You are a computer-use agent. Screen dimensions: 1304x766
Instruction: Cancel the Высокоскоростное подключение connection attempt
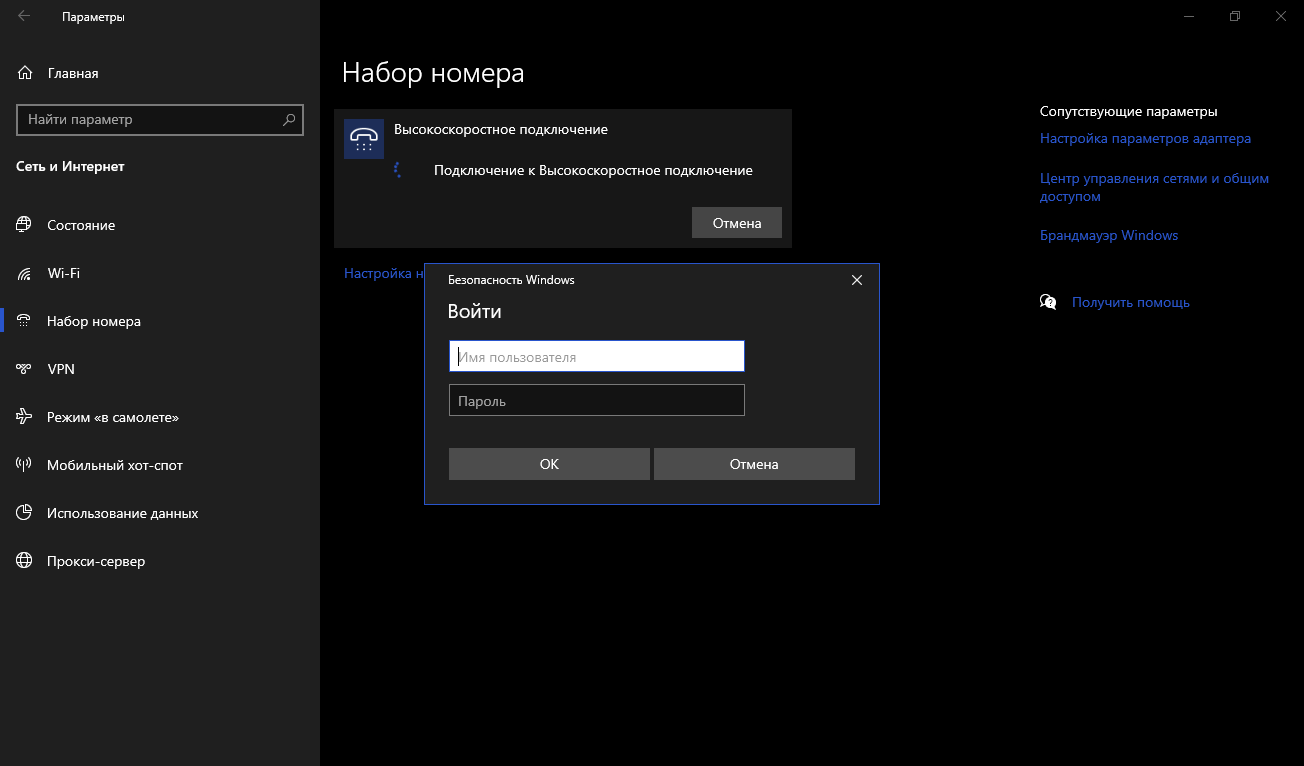(737, 223)
